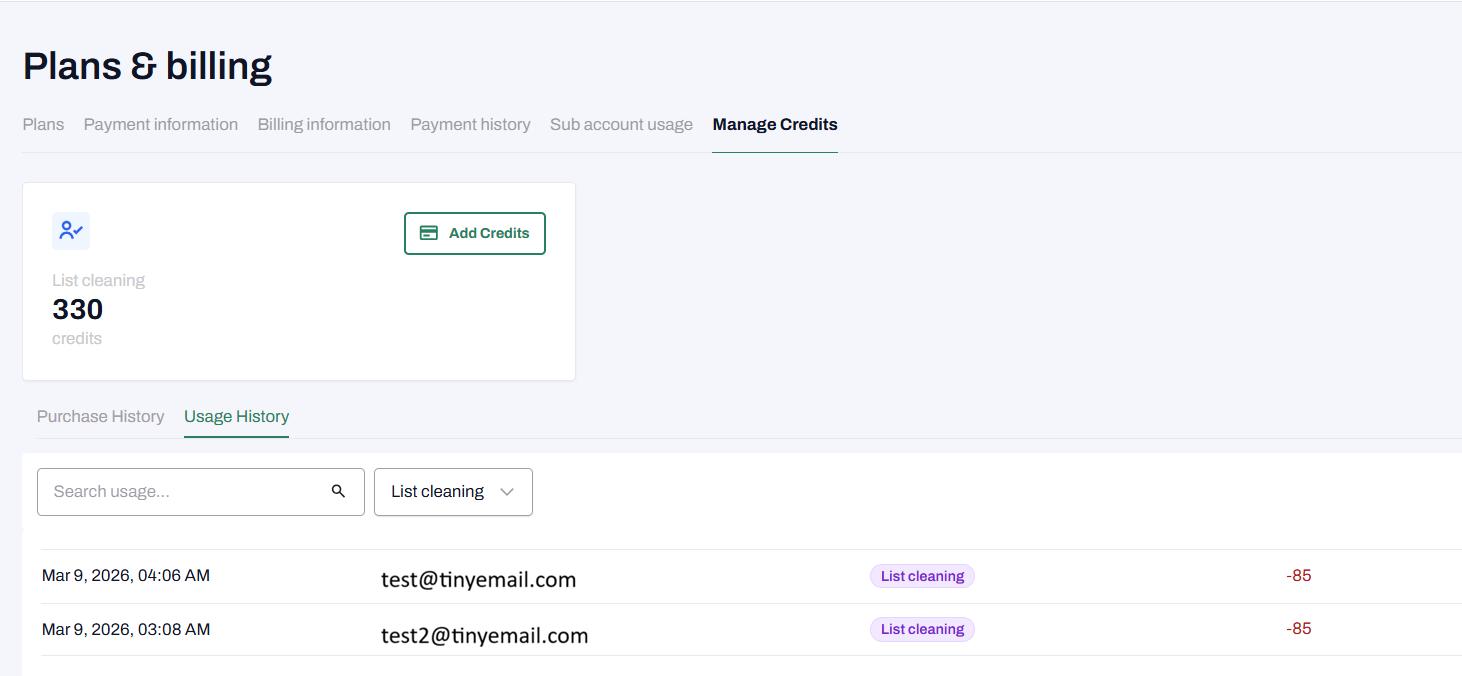Click the test2@tinyemail.com usage entry
Image resolution: width=1462 pixels, height=676 pixels.
(x=484, y=635)
